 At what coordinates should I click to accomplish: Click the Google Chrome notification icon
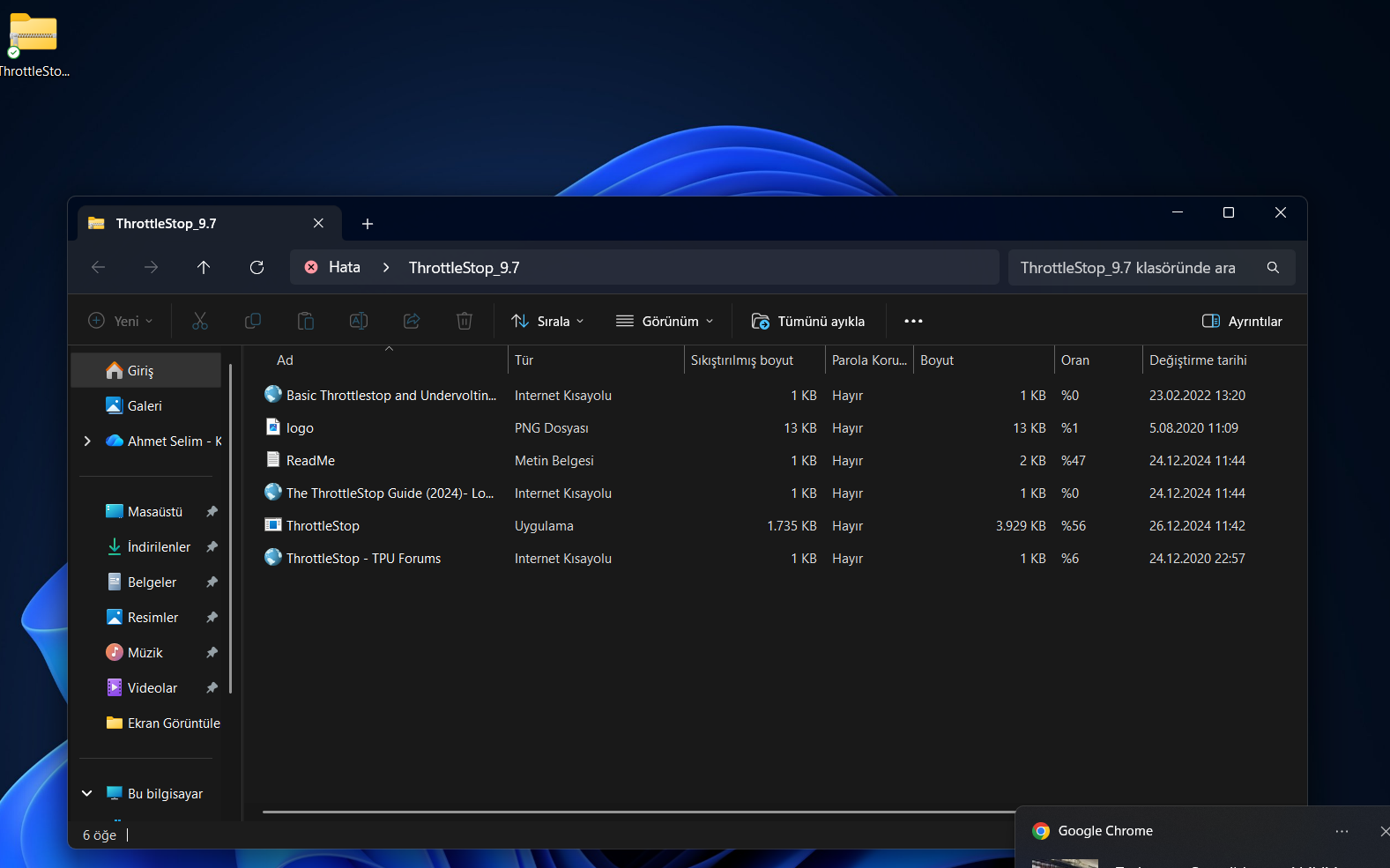tap(1041, 831)
